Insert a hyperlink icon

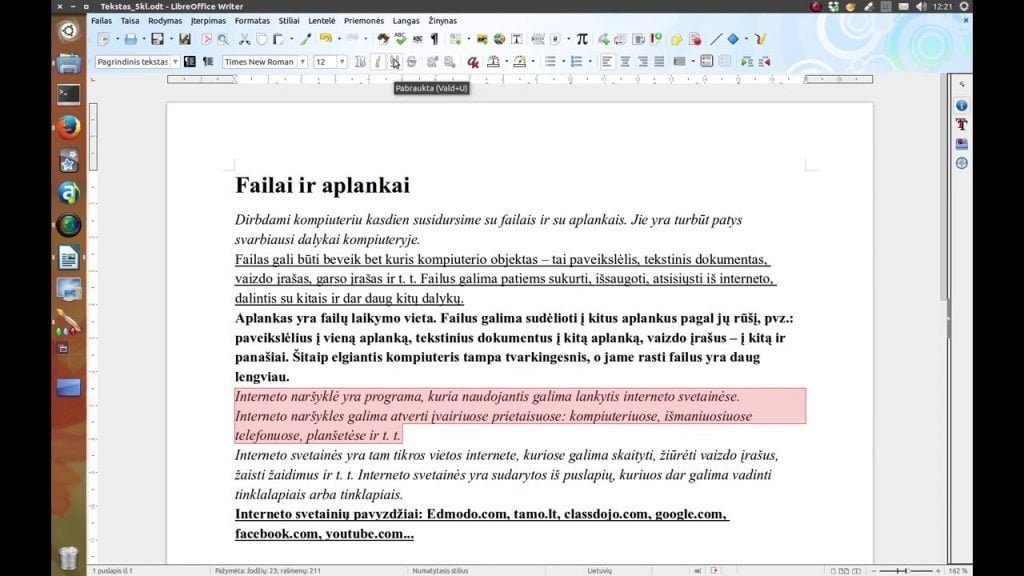tap(603, 40)
